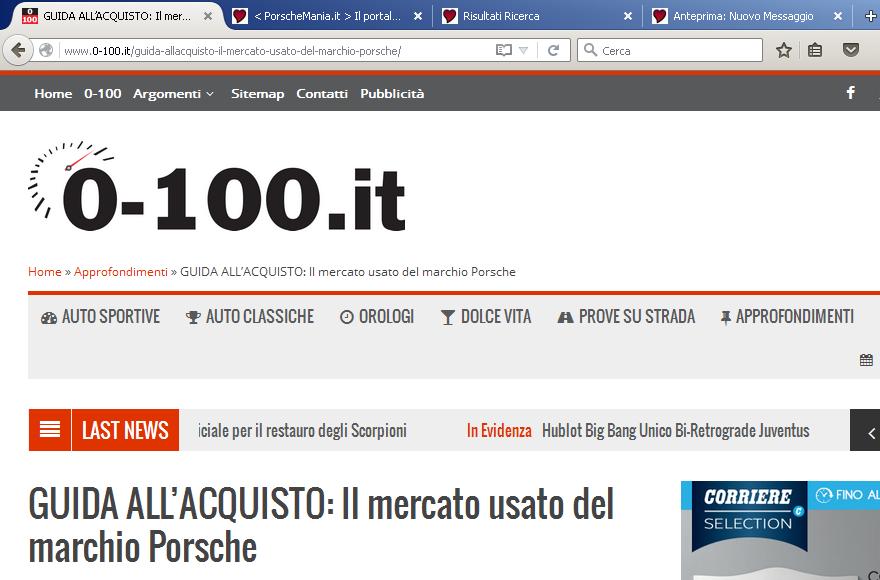The width and height of the screenshot is (880, 580).
Task: Click the Last News hamburger list icon
Action: [50, 430]
